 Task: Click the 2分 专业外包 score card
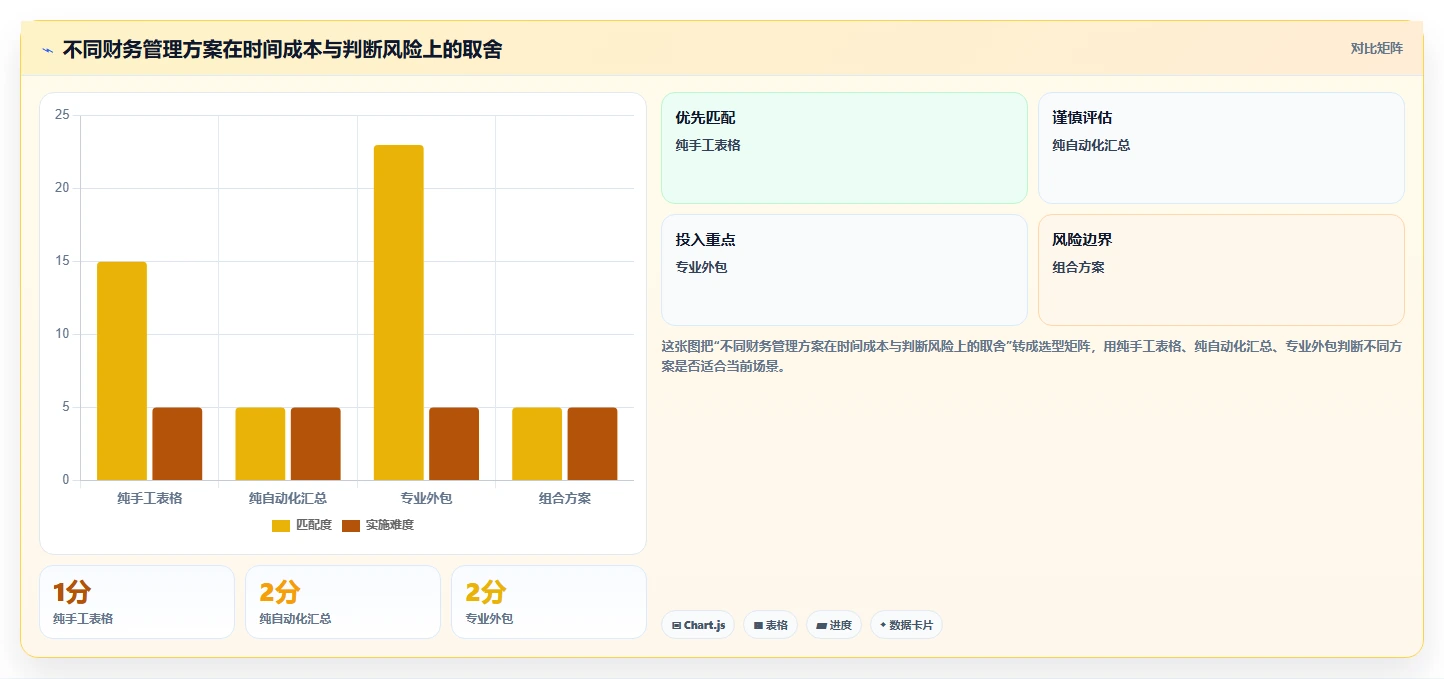pyautogui.click(x=549, y=602)
